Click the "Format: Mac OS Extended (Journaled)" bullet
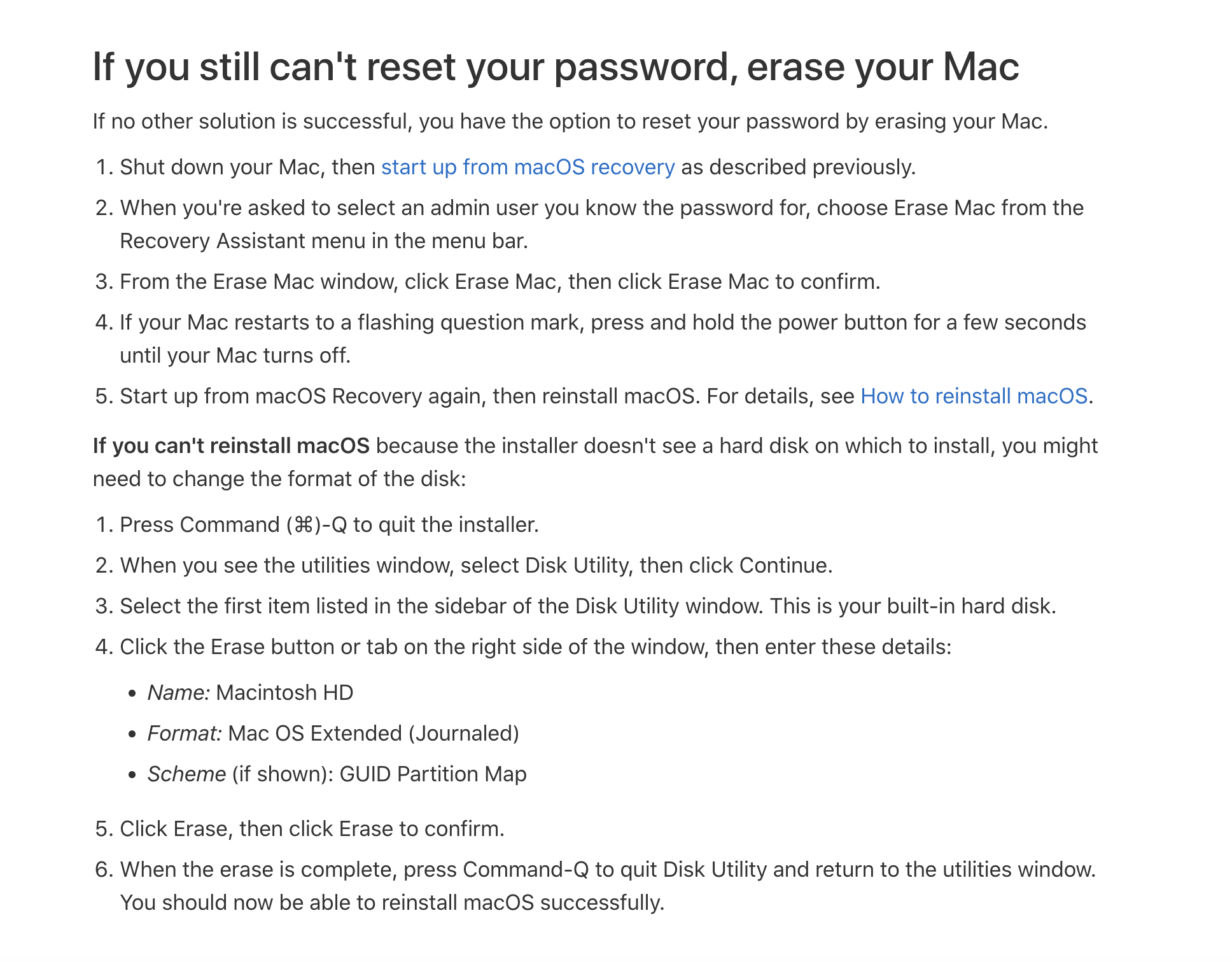Image resolution: width=1232 pixels, height=962 pixels. tap(333, 733)
